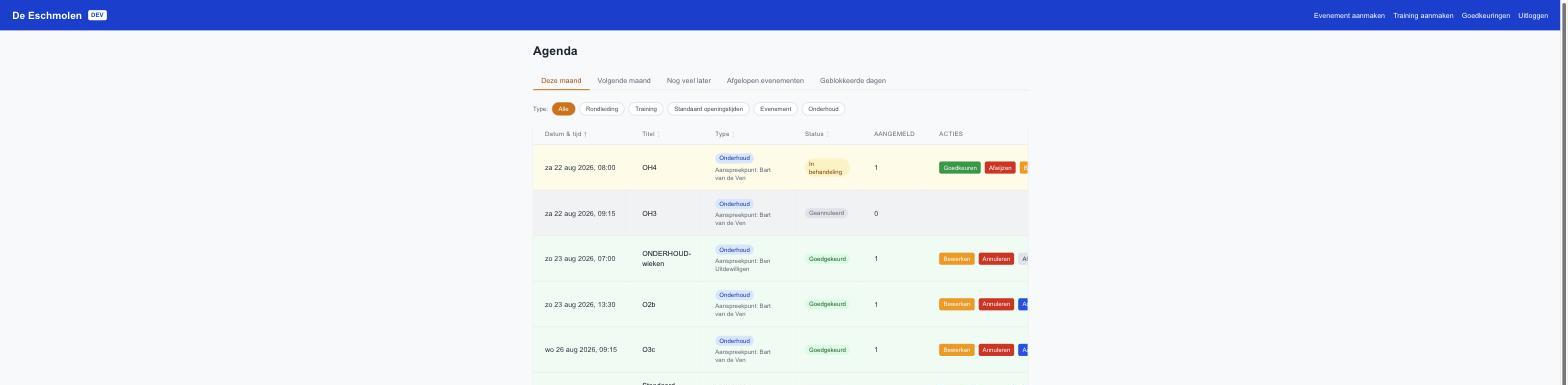Viewport: 1568px width, 385px height.
Task: Sort by Type column header
Action: pyautogui.click(x=724, y=134)
